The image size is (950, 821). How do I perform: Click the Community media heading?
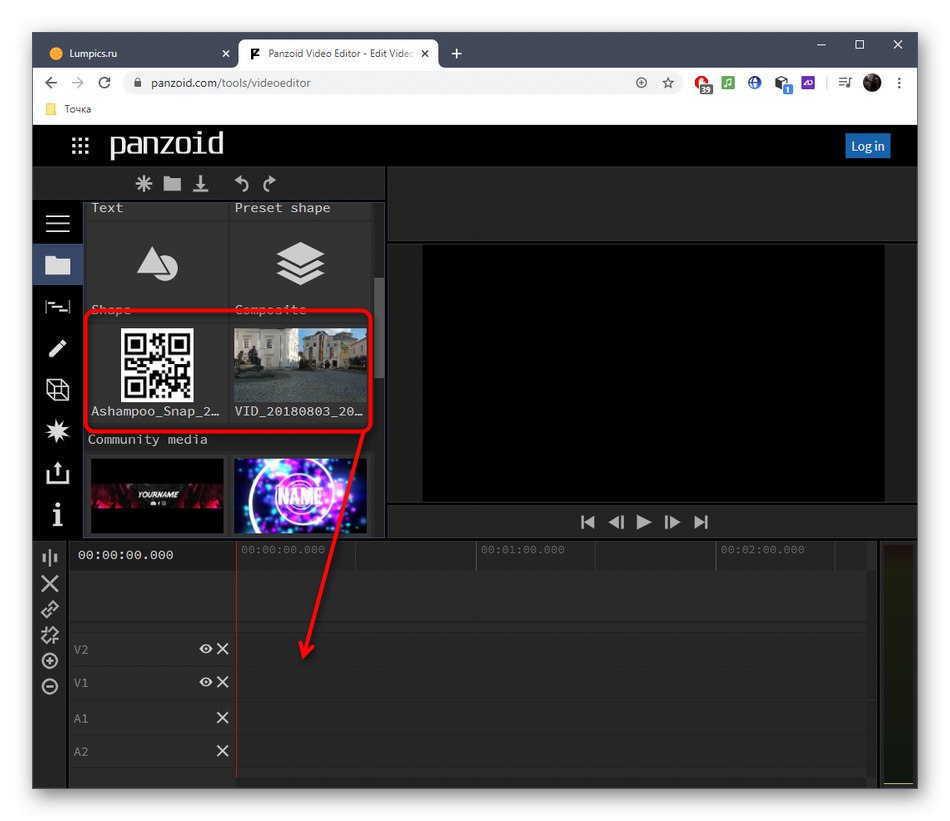pyautogui.click(x=147, y=439)
